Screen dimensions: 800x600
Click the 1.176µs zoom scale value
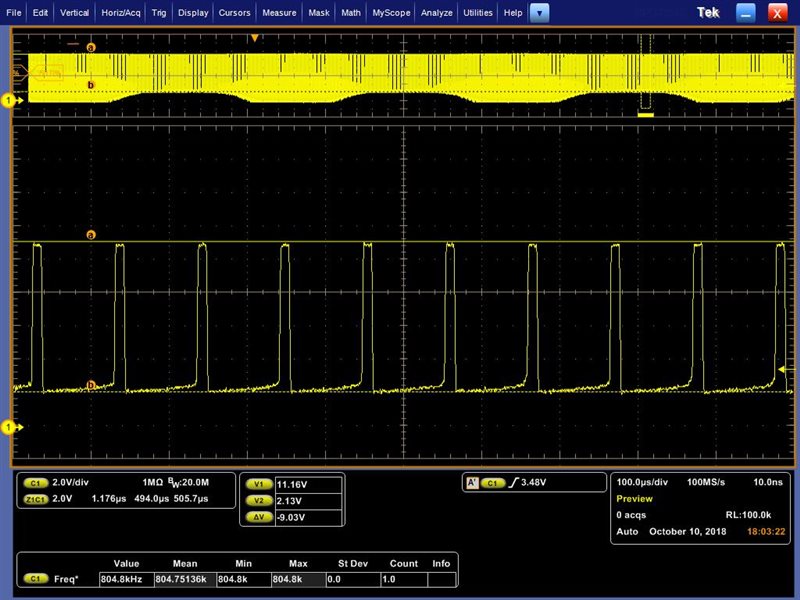pos(109,498)
